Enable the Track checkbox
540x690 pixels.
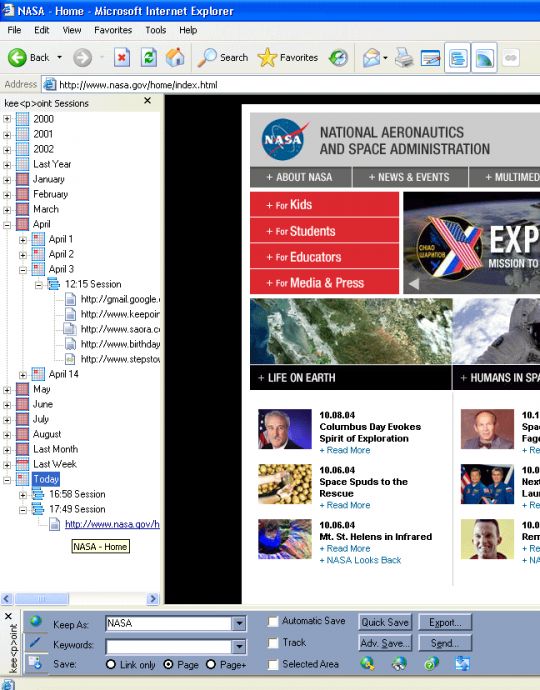point(273,643)
